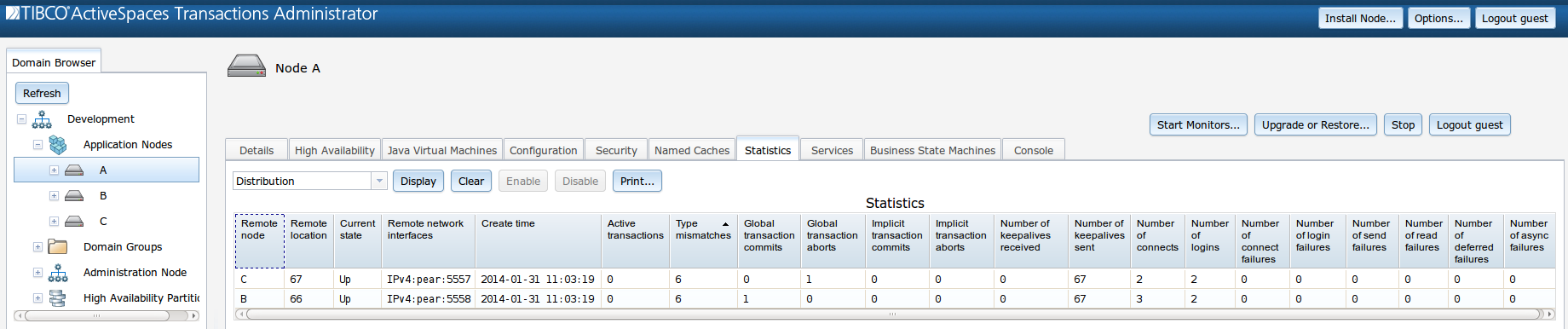The height and width of the screenshot is (329, 1568).
Task: Click the Development domain network icon
Action: coord(42,119)
